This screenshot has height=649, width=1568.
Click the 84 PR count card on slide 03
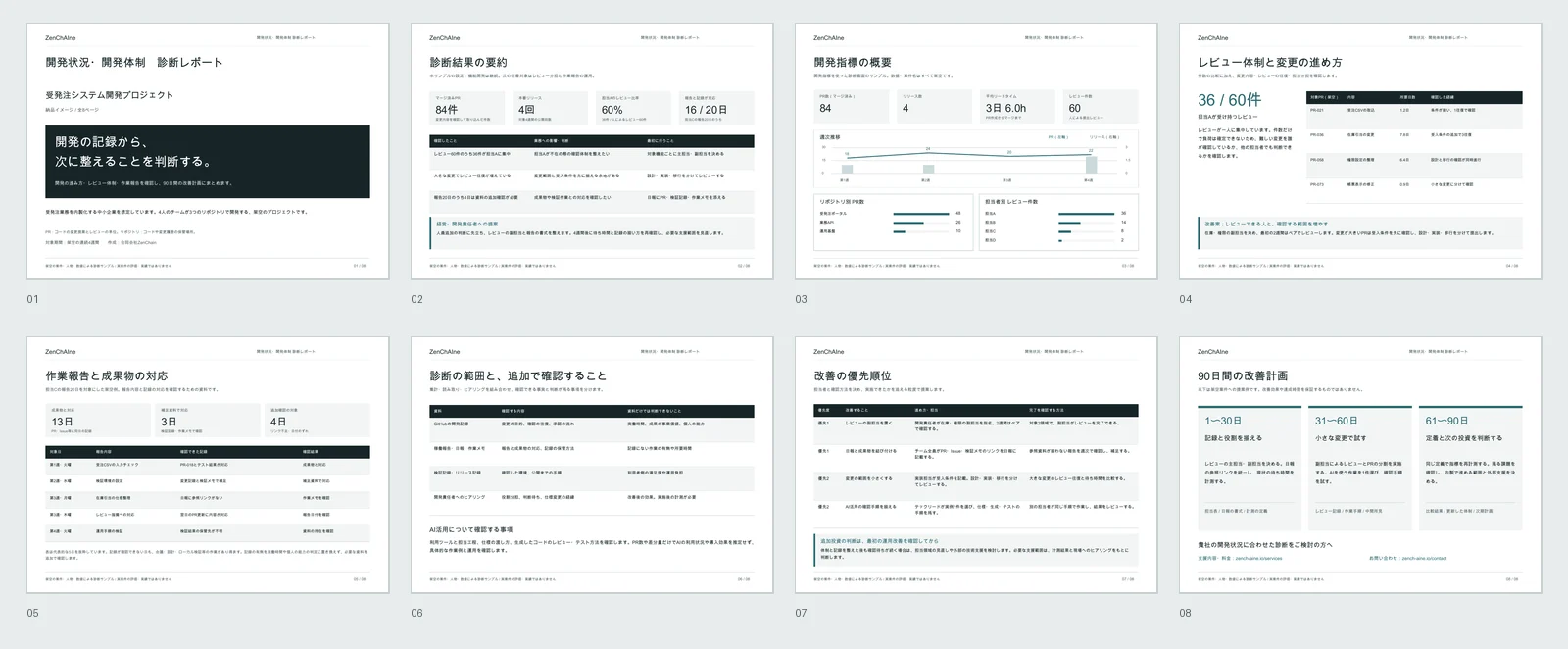pos(852,107)
